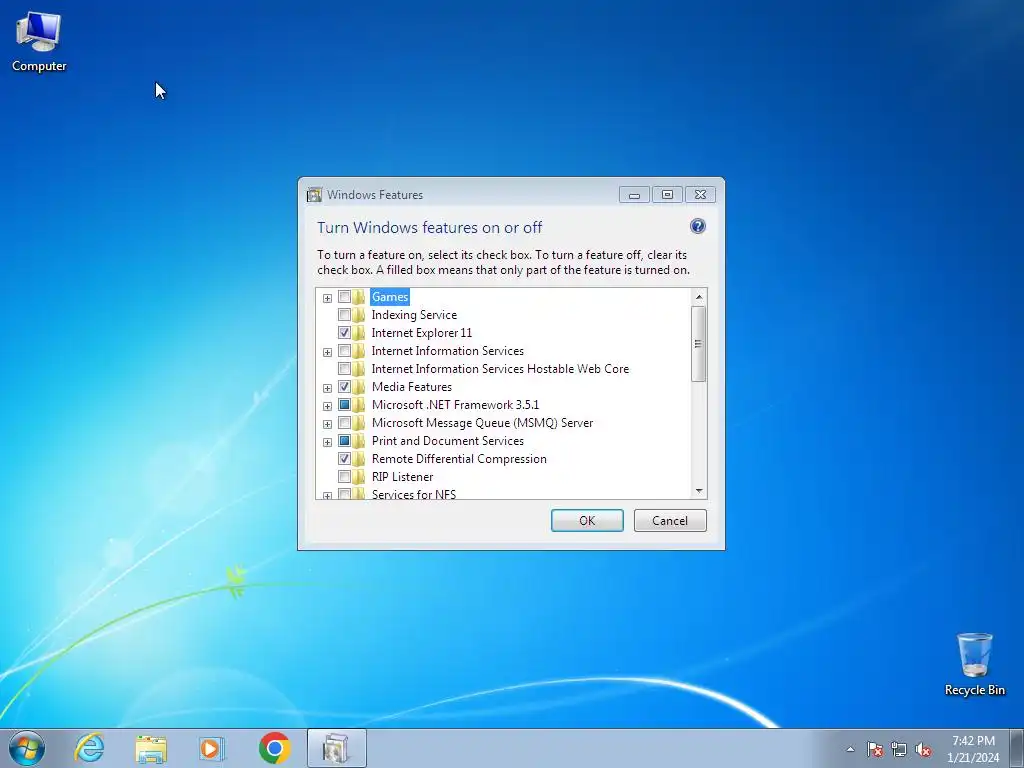Image resolution: width=1024 pixels, height=768 pixels.
Task: Check the Games checkbox
Action: (344, 297)
